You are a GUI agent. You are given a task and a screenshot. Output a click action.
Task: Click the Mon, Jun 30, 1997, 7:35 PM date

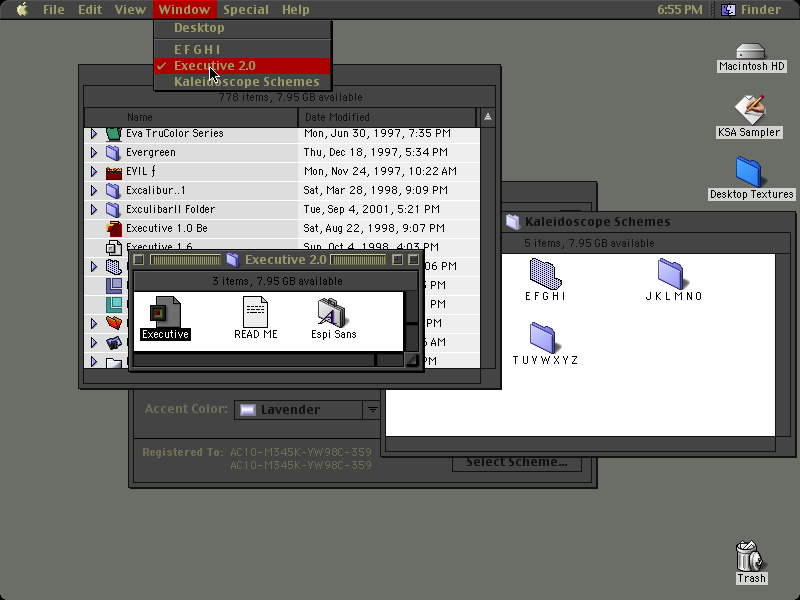377,134
